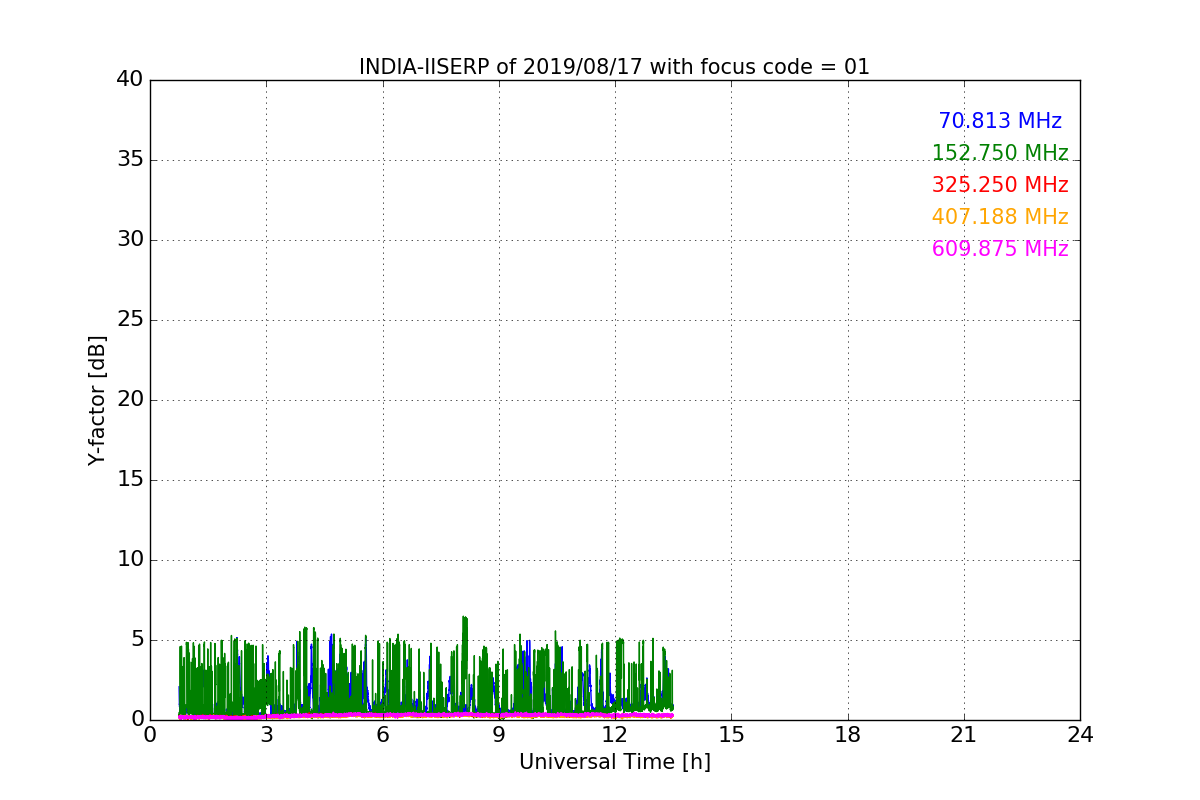The image size is (1200, 800).
Task: Select the 407.188 MHz legend label
Action: 1000,217
